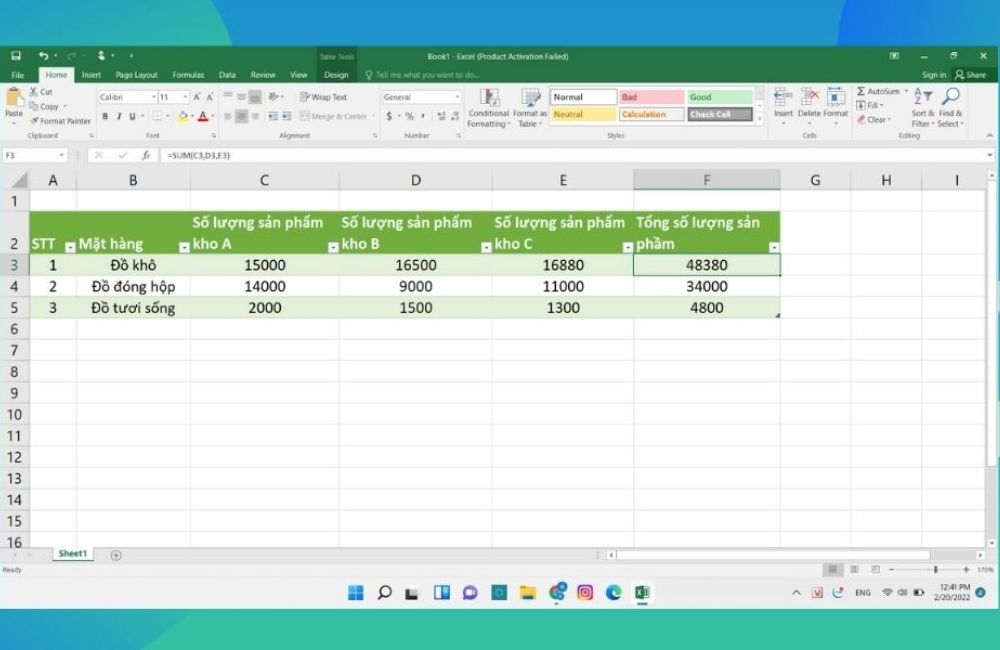The image size is (1000, 650).
Task: Apply the Neutral cell style
Action: [583, 114]
